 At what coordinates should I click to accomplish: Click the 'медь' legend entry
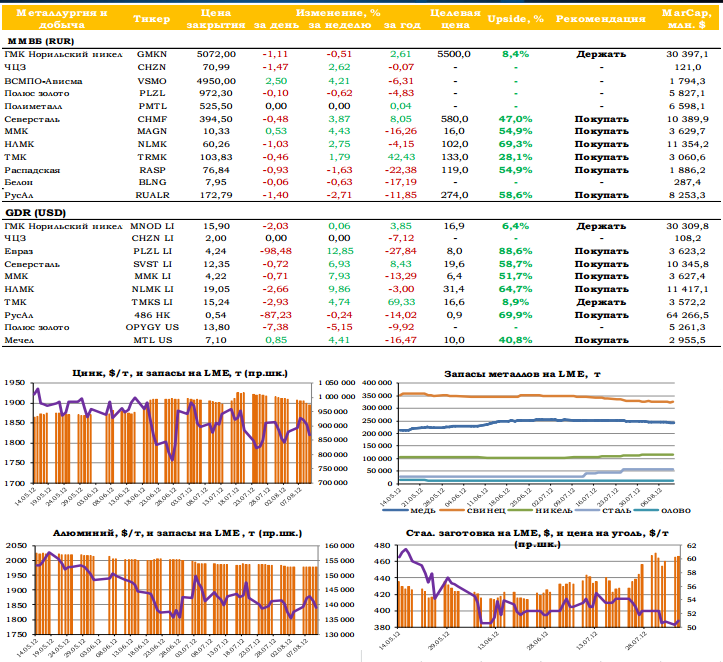409,510
